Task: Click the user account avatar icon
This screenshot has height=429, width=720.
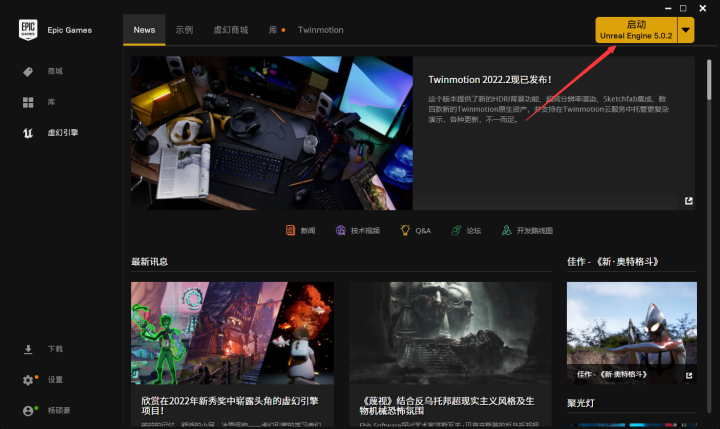Action: point(28,411)
